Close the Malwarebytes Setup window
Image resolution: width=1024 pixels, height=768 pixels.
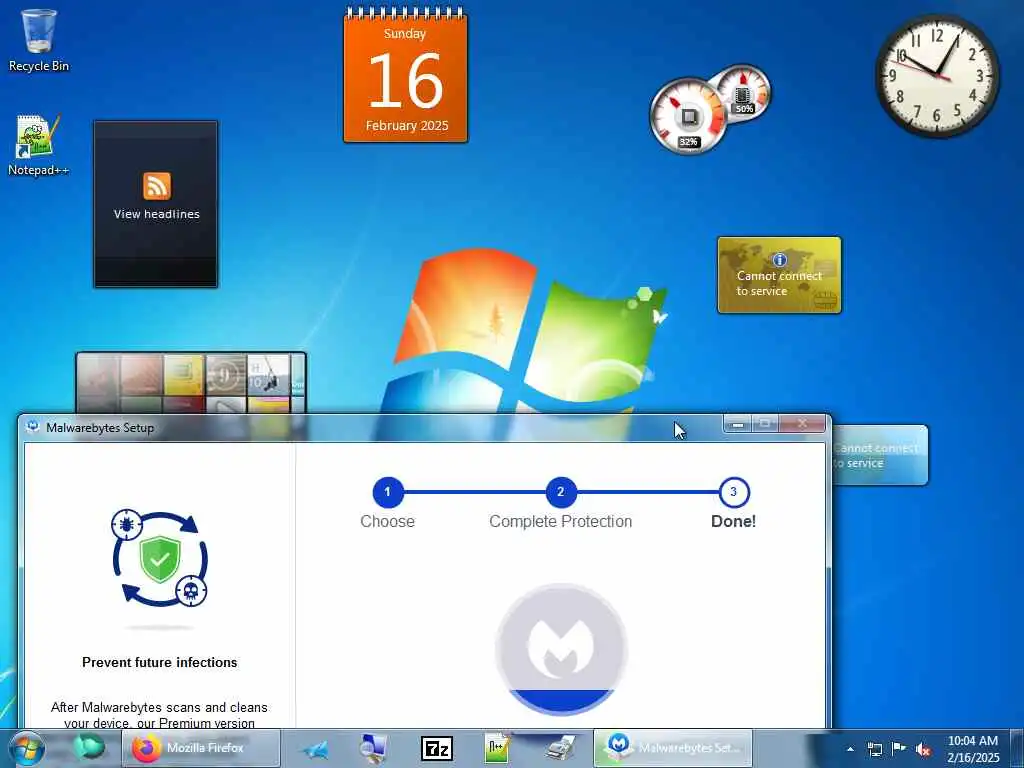[x=803, y=424]
